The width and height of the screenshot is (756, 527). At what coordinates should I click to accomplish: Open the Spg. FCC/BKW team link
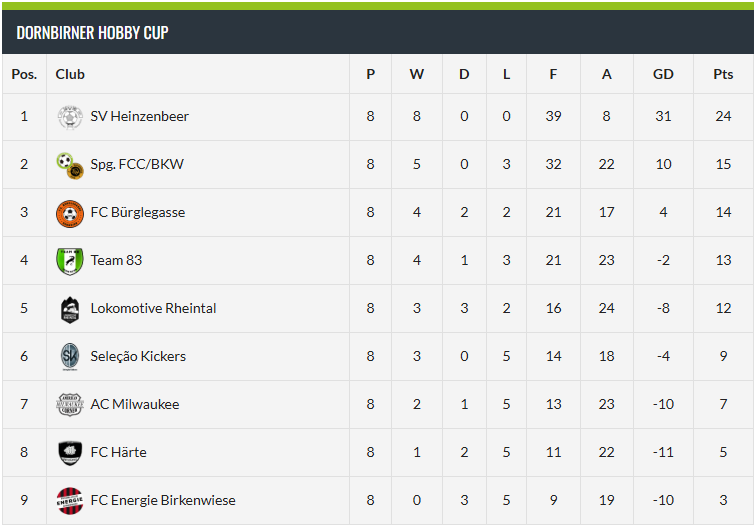coord(137,165)
